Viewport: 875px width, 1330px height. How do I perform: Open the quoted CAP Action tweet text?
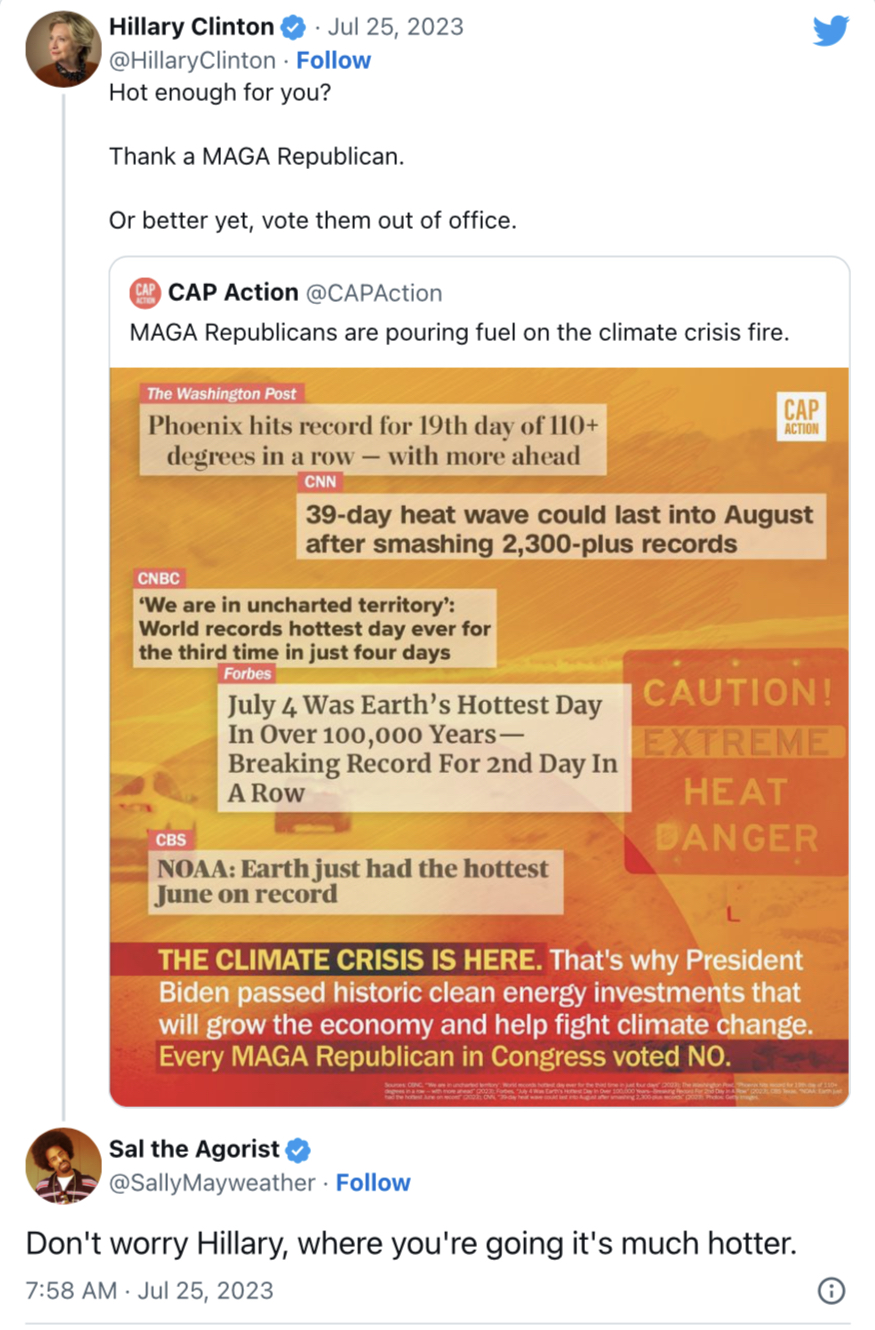460,333
